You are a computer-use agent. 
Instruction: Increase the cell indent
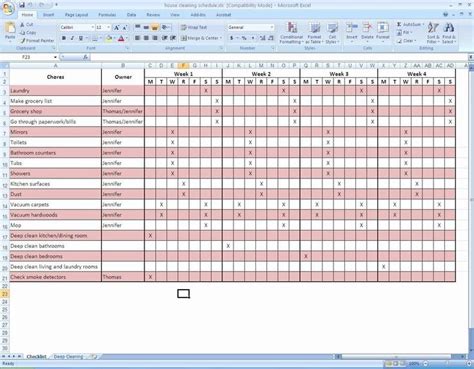pyautogui.click(x=173, y=38)
